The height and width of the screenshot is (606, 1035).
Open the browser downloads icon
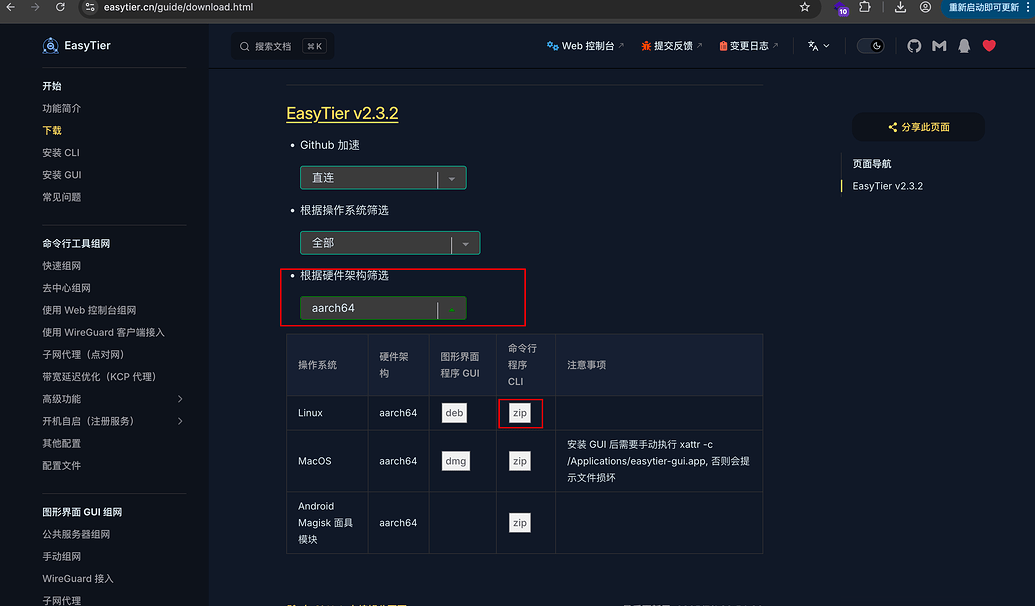[900, 7]
